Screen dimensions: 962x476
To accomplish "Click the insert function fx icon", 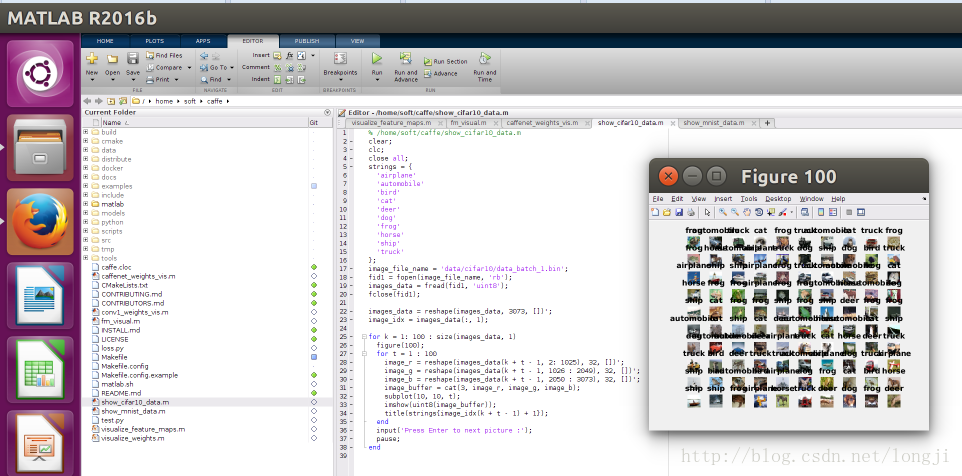I will coord(290,55).
